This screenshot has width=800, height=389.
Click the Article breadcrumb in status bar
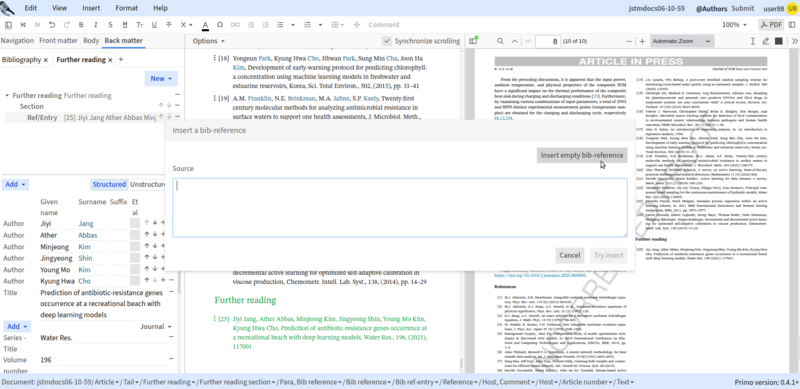(x=106, y=382)
